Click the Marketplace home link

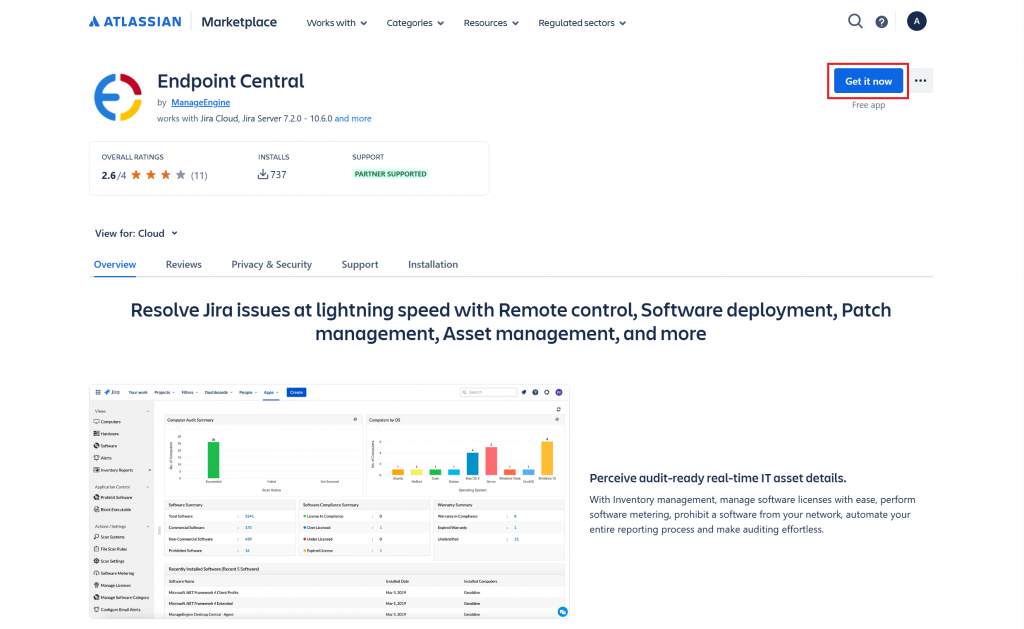pyautogui.click(x=239, y=22)
